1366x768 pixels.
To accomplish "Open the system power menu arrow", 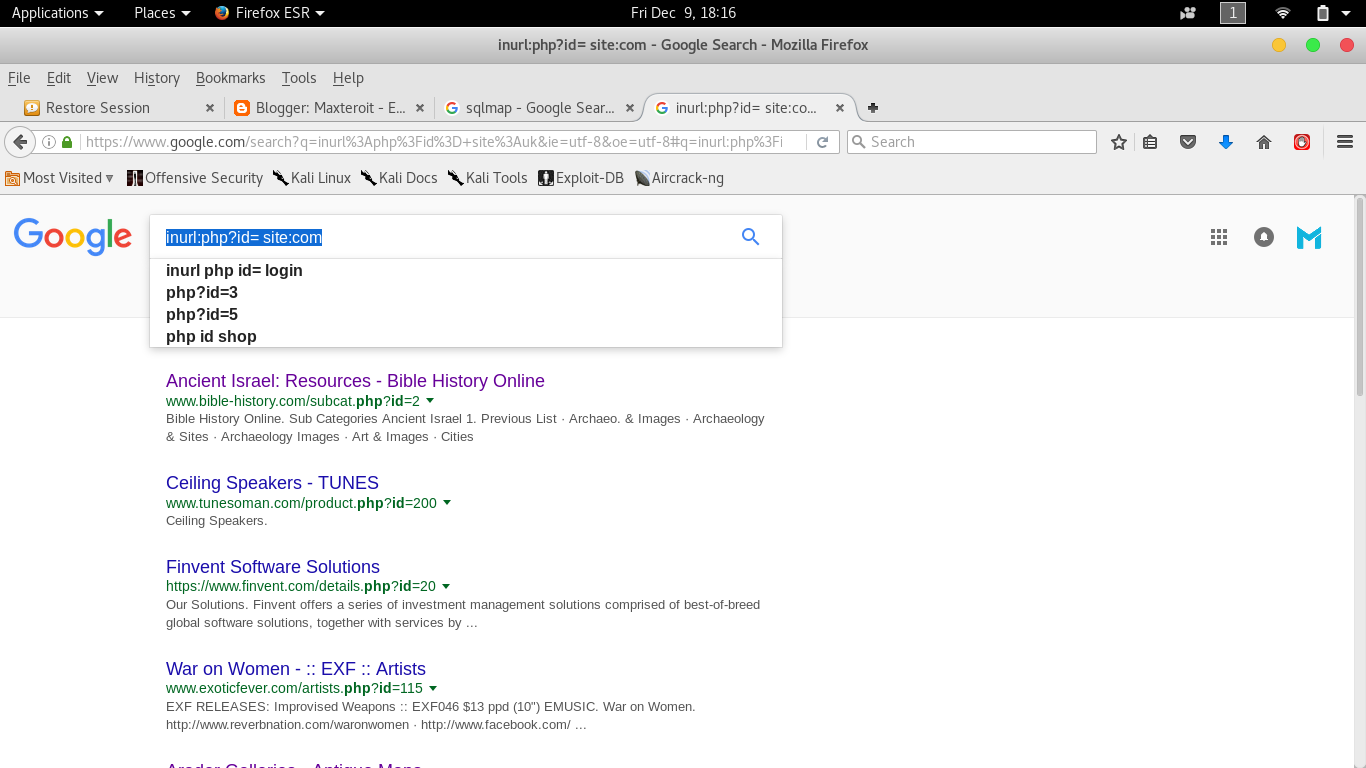I will pyautogui.click(x=1347, y=13).
